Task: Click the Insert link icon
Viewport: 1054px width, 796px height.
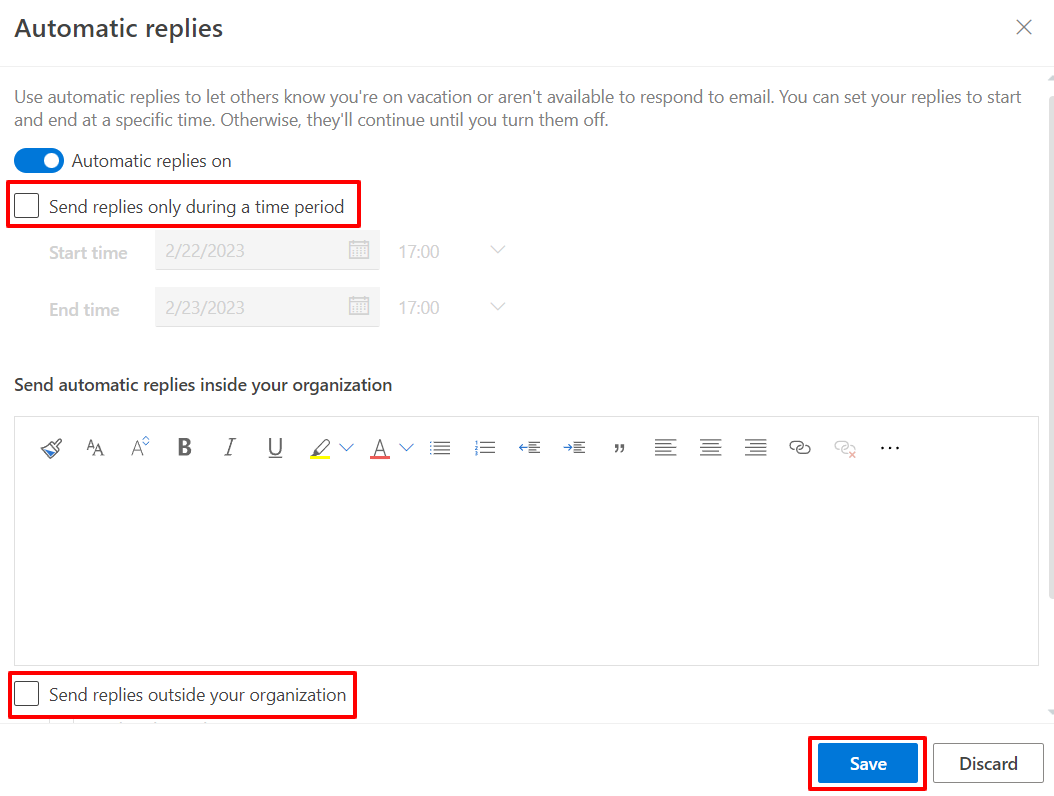Action: (x=799, y=448)
